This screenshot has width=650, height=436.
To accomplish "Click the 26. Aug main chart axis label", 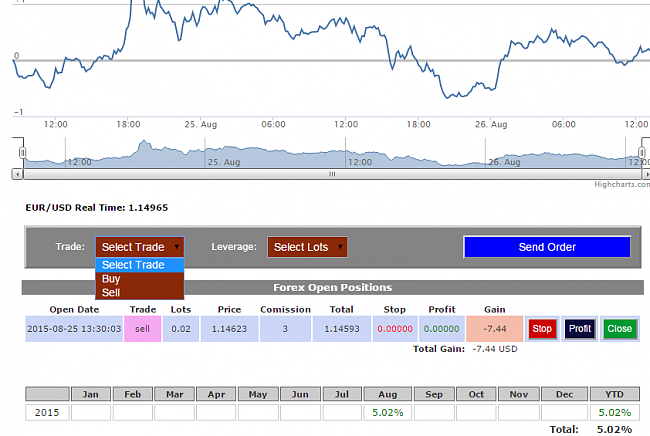I will (491, 124).
